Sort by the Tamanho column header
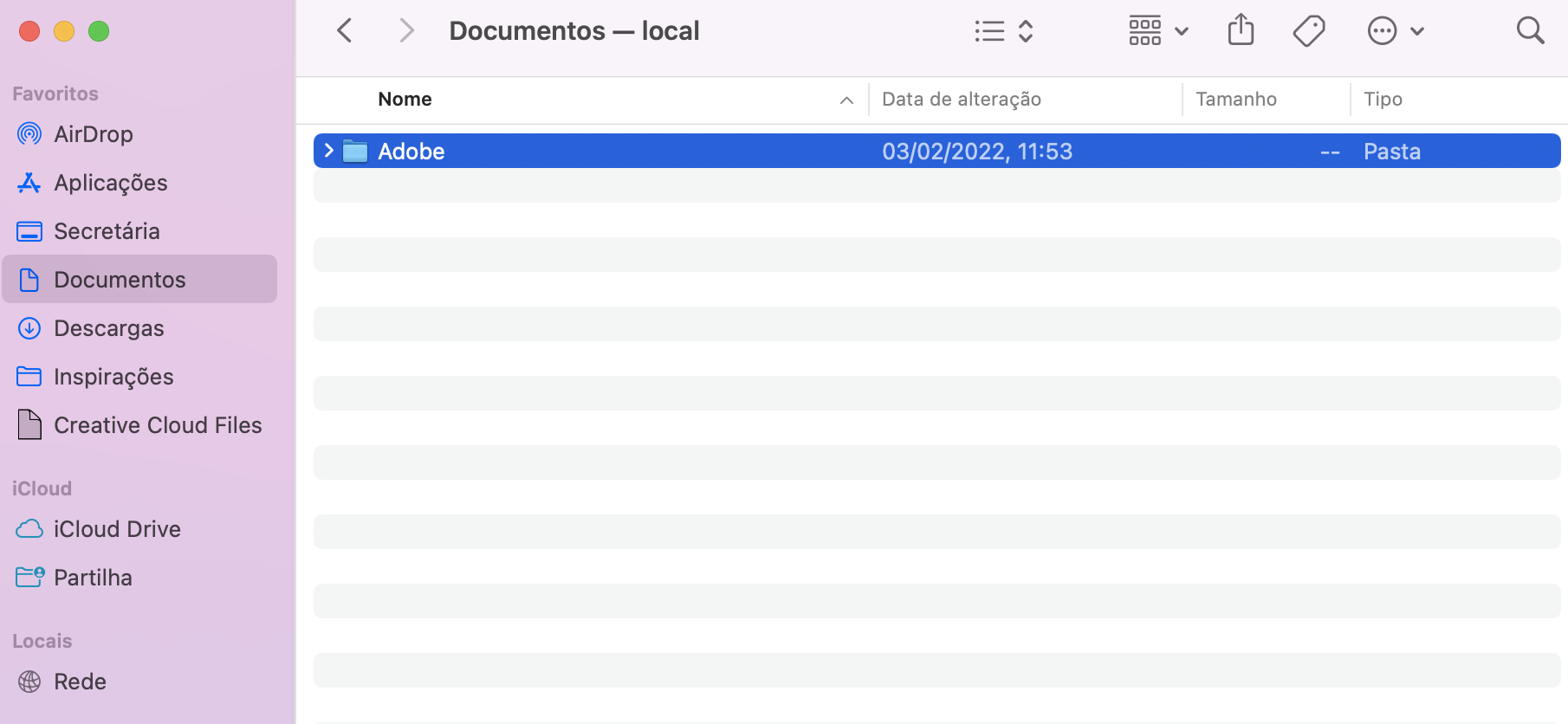1568x724 pixels. click(1236, 100)
